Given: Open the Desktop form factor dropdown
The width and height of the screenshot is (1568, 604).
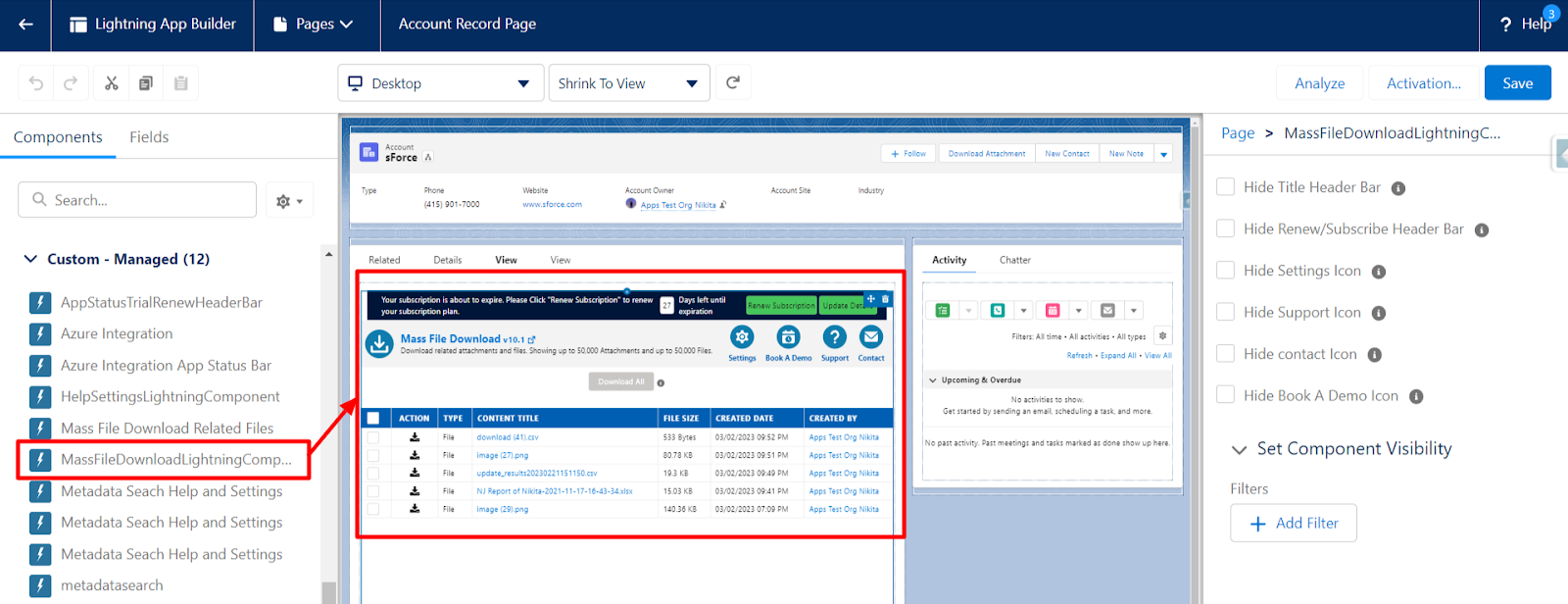Looking at the screenshot, I should pyautogui.click(x=441, y=83).
